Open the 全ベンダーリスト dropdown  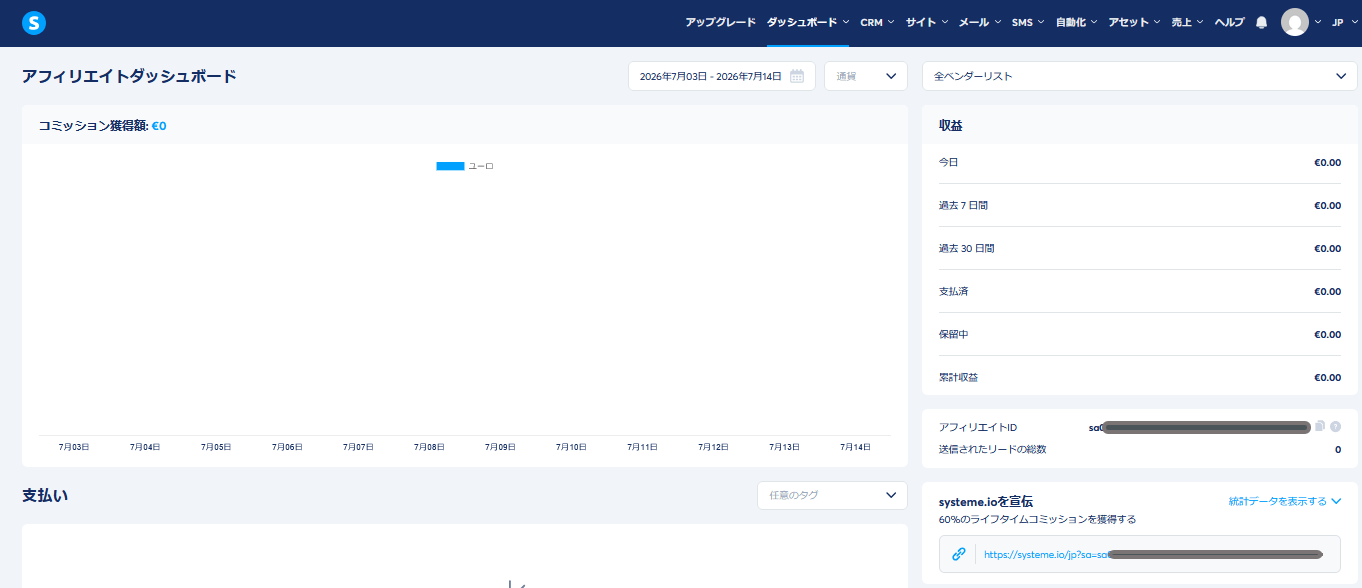point(1139,76)
